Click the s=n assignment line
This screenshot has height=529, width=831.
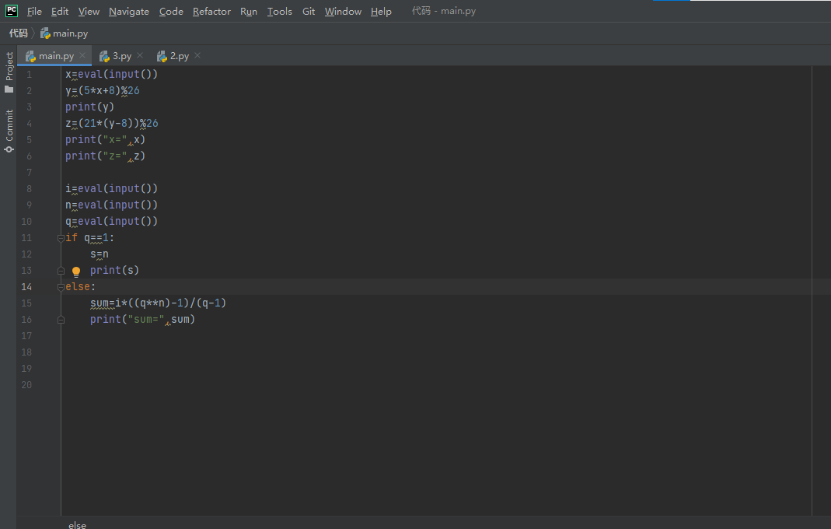[99, 254]
